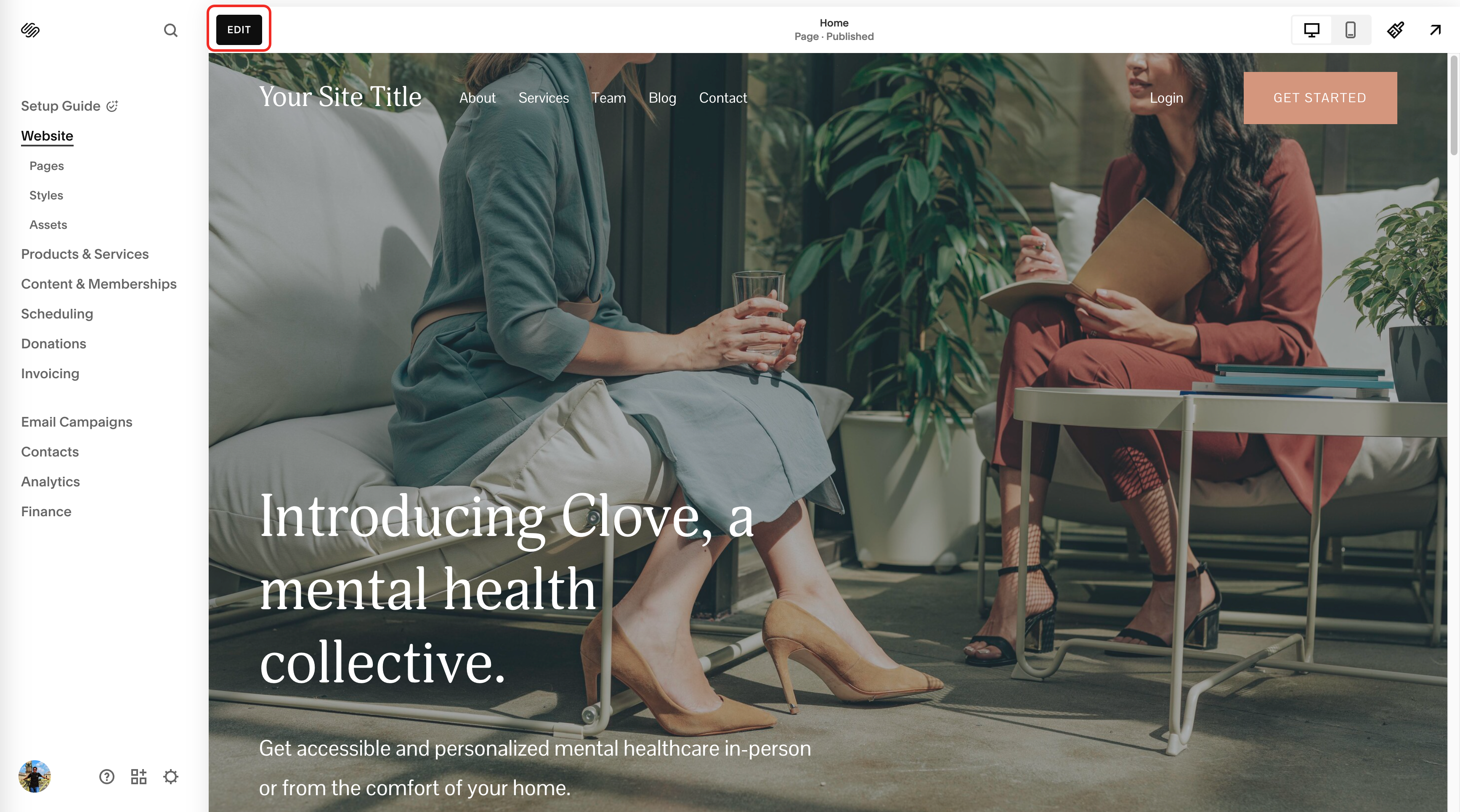The image size is (1460, 812).
Task: Click the Services navigation link
Action: [544, 98]
